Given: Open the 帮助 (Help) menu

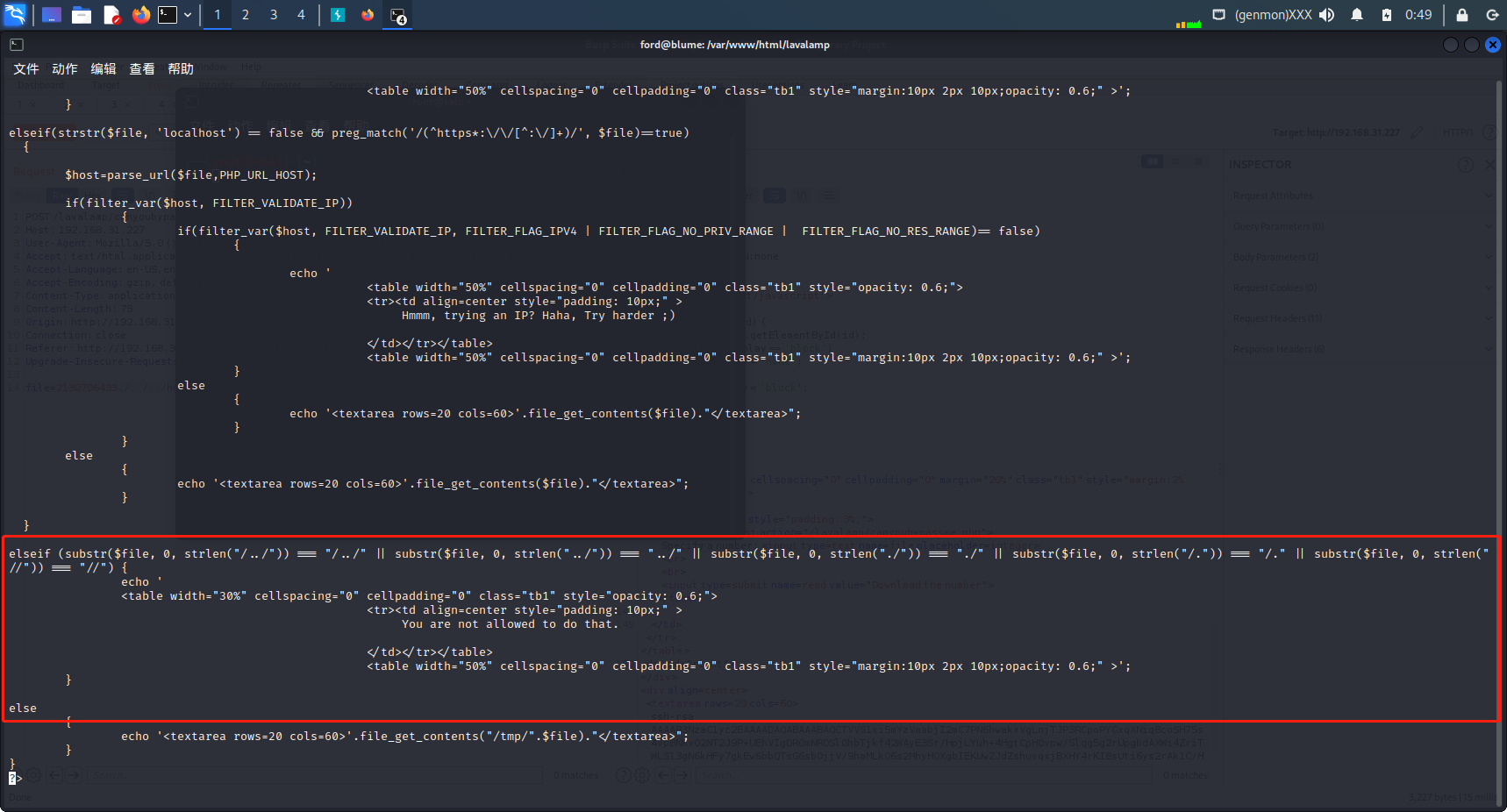Looking at the screenshot, I should 181,69.
